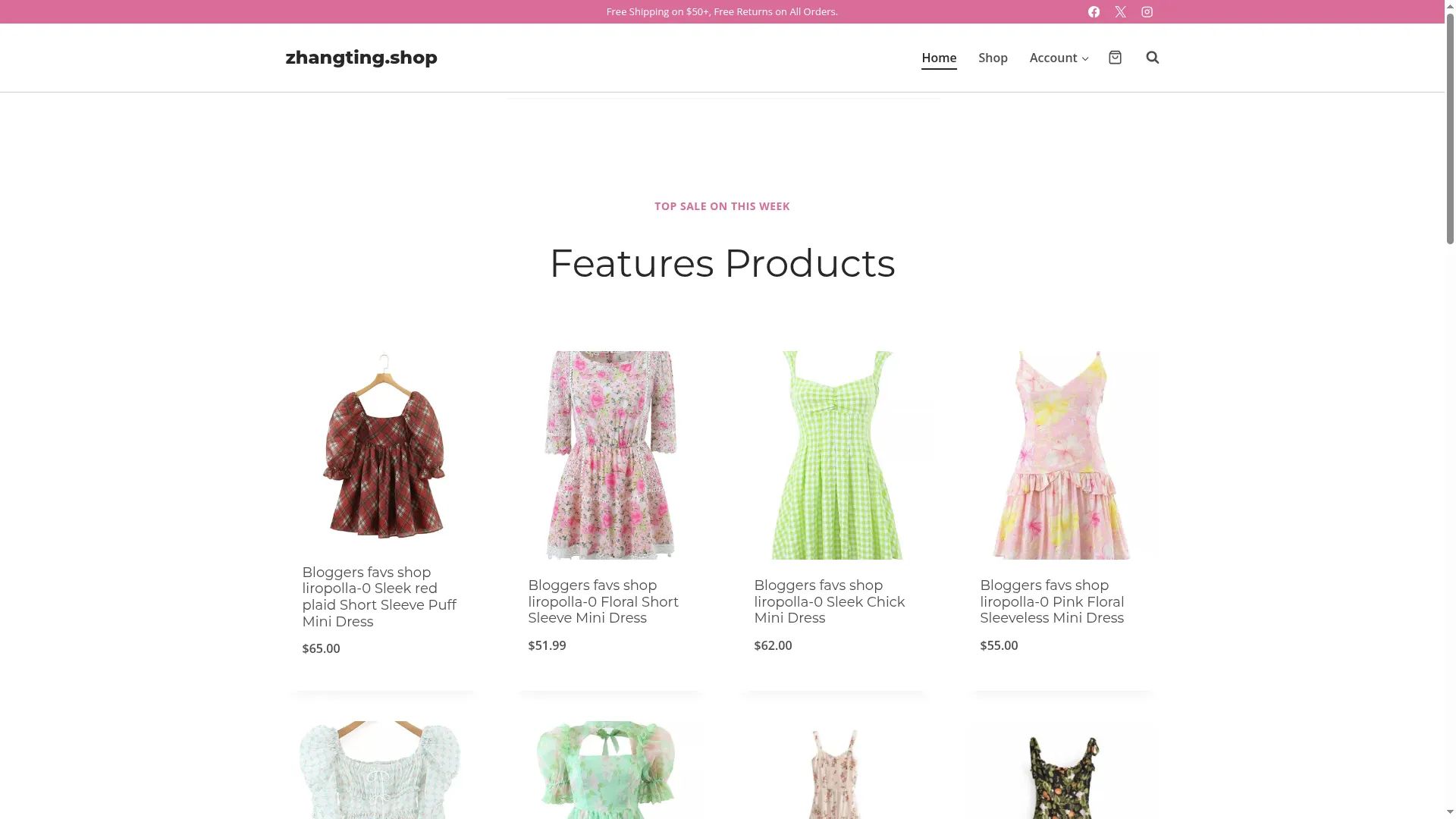Click the zhangting.shop site logo

361,58
